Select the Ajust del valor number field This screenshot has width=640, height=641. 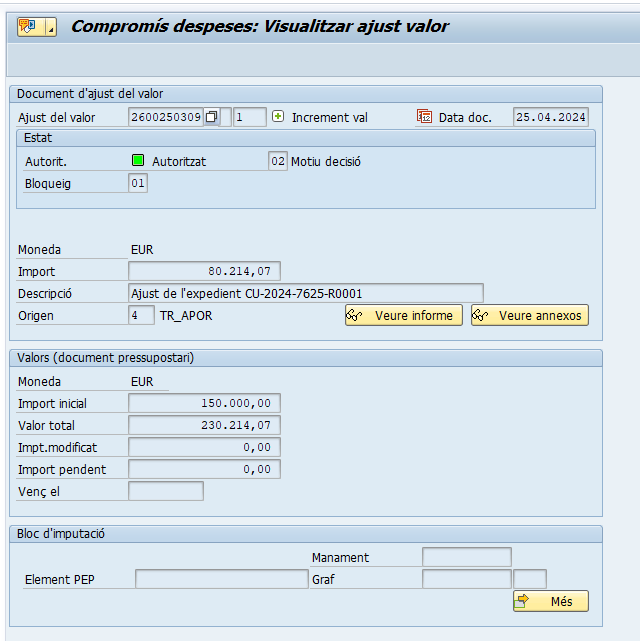pos(166,117)
